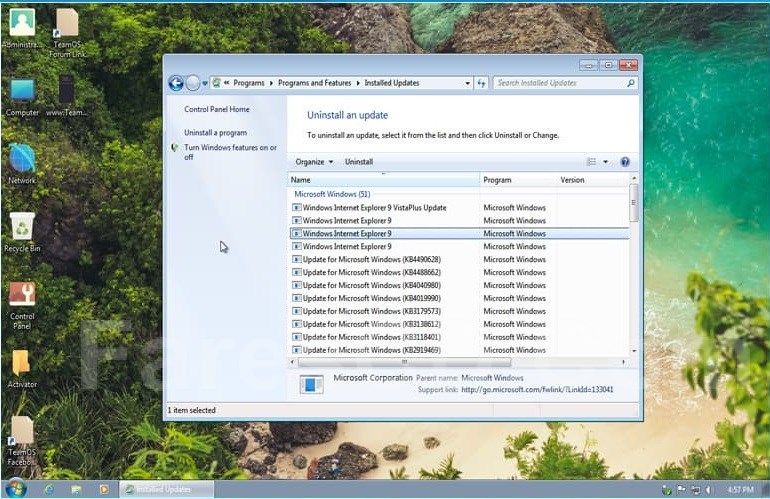The height and width of the screenshot is (499, 770).
Task: Click the vertical scrollbar down arrow
Action: click(x=634, y=351)
